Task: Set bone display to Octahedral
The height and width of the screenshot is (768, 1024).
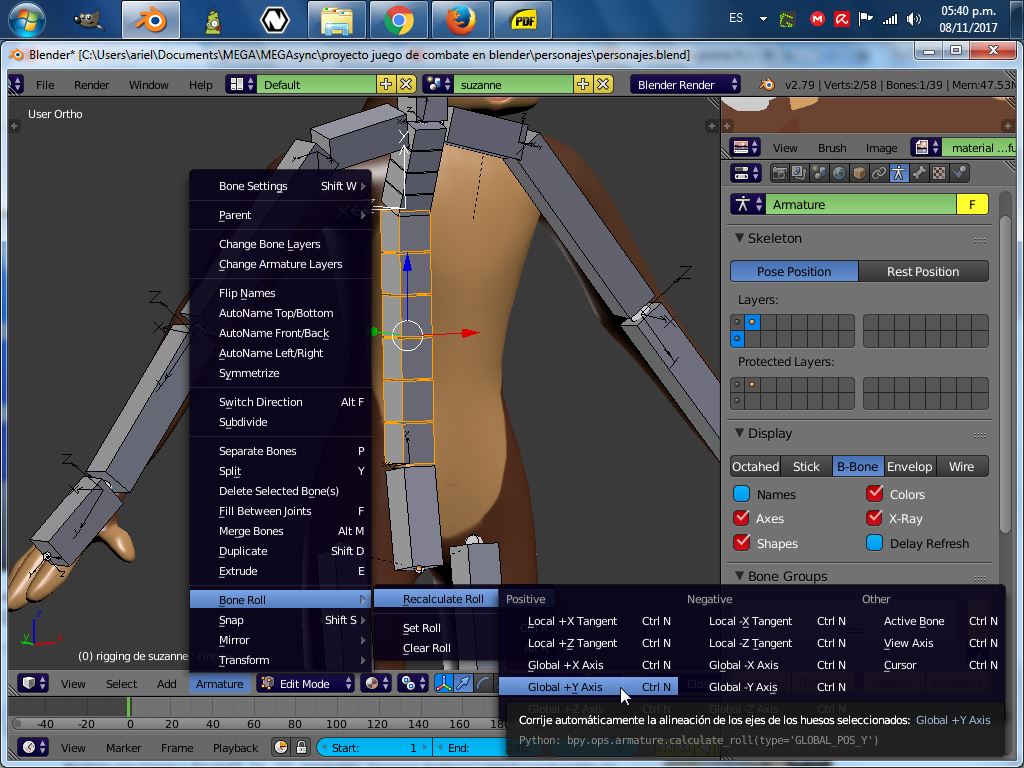Action: click(756, 466)
